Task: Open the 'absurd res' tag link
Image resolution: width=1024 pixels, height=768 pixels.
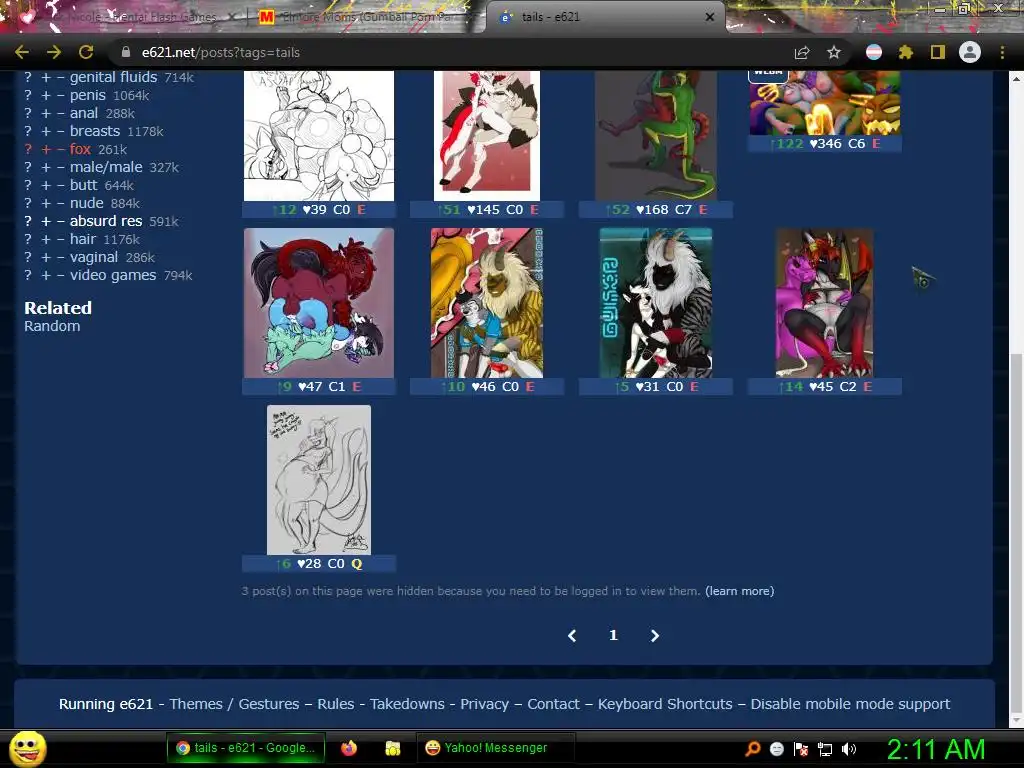Action: [106, 221]
